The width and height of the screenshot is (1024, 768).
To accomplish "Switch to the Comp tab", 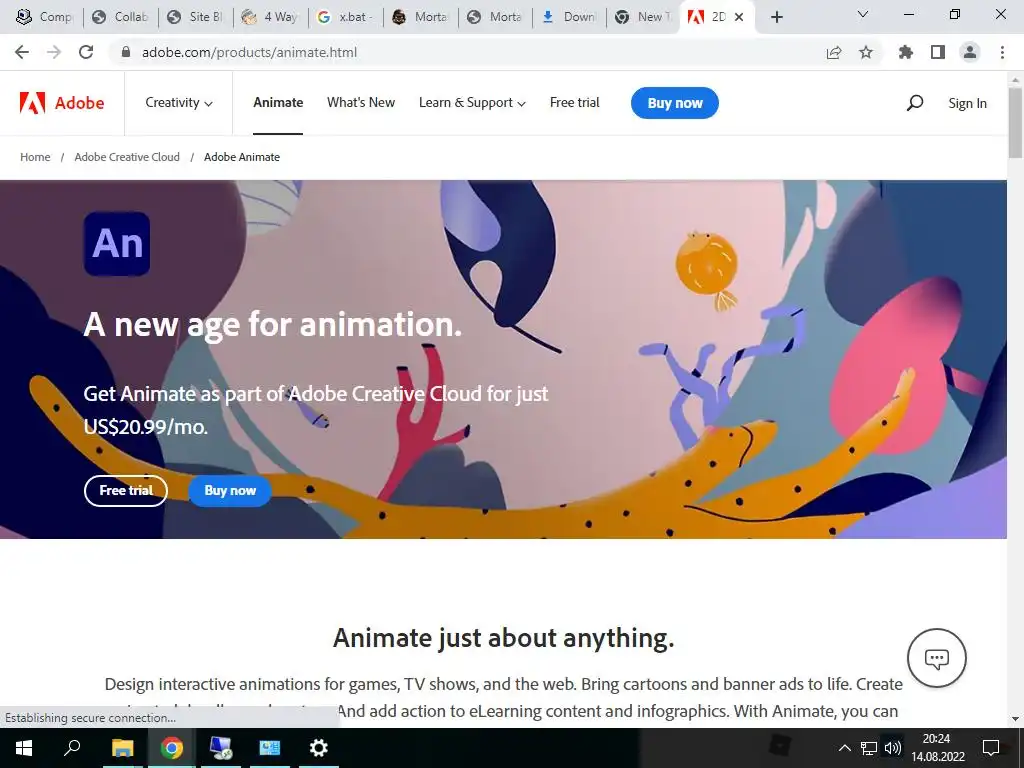I will point(44,17).
